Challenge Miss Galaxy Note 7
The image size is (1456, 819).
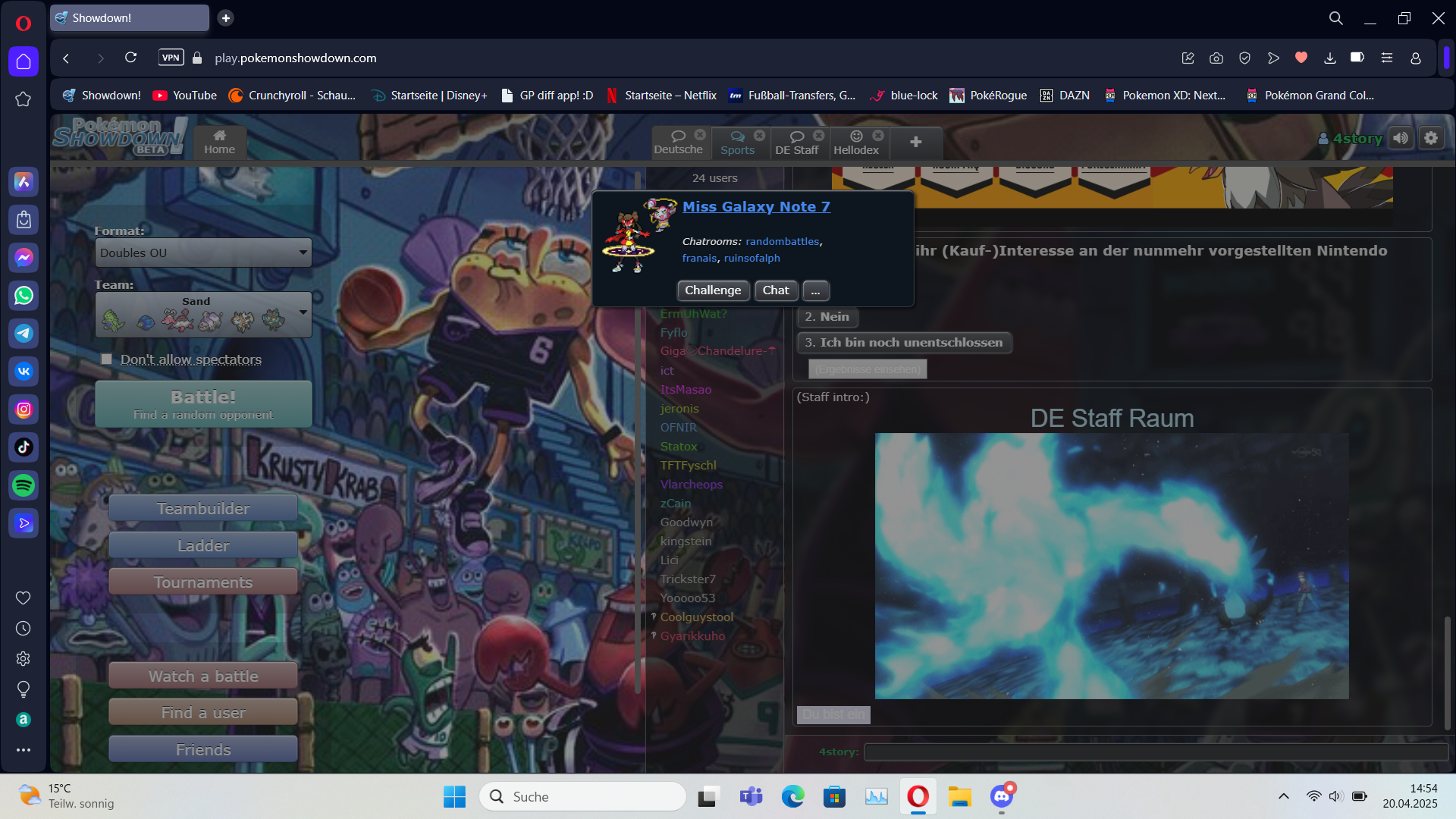(x=713, y=290)
